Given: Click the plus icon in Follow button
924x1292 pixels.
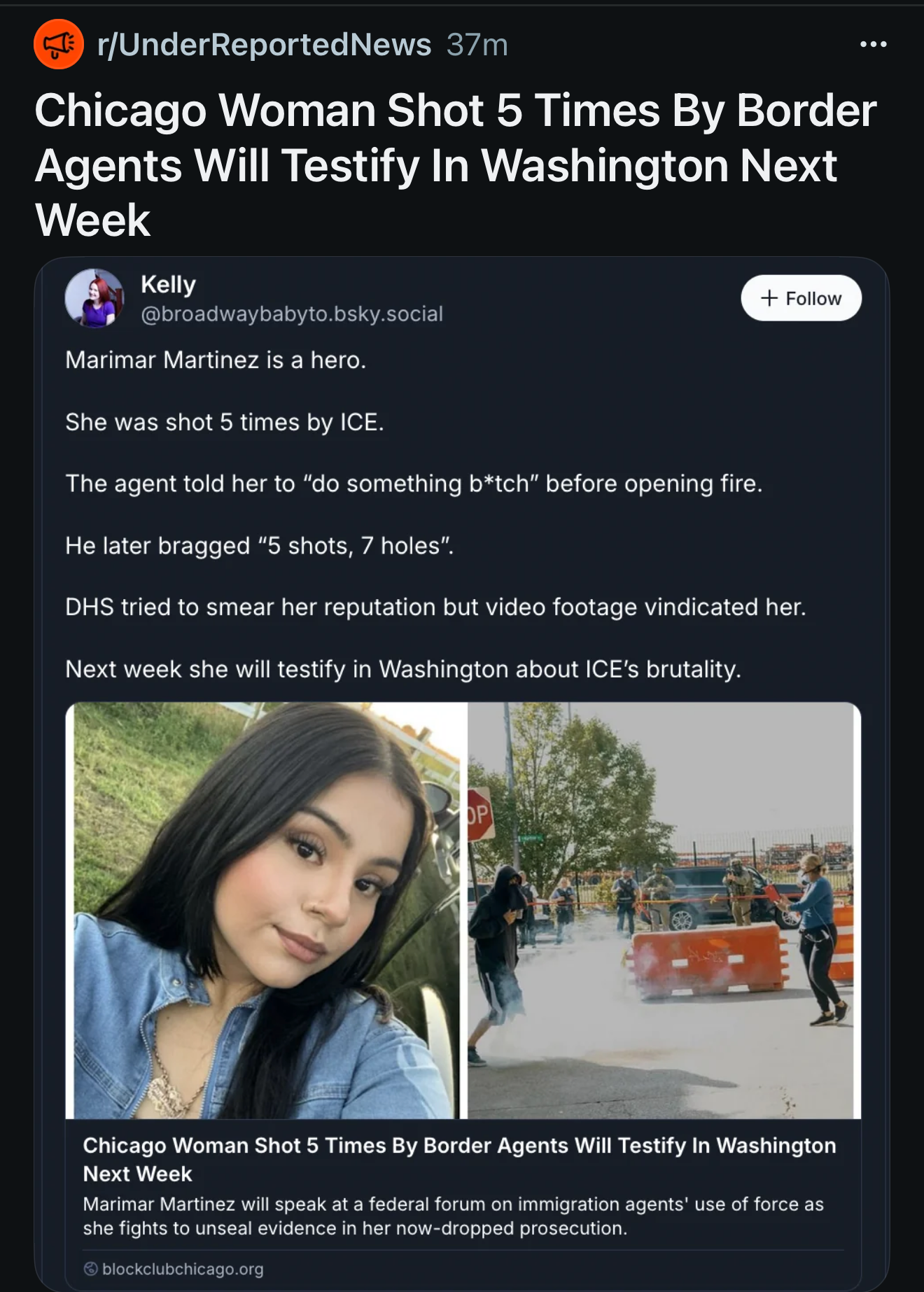Looking at the screenshot, I should (x=769, y=298).
